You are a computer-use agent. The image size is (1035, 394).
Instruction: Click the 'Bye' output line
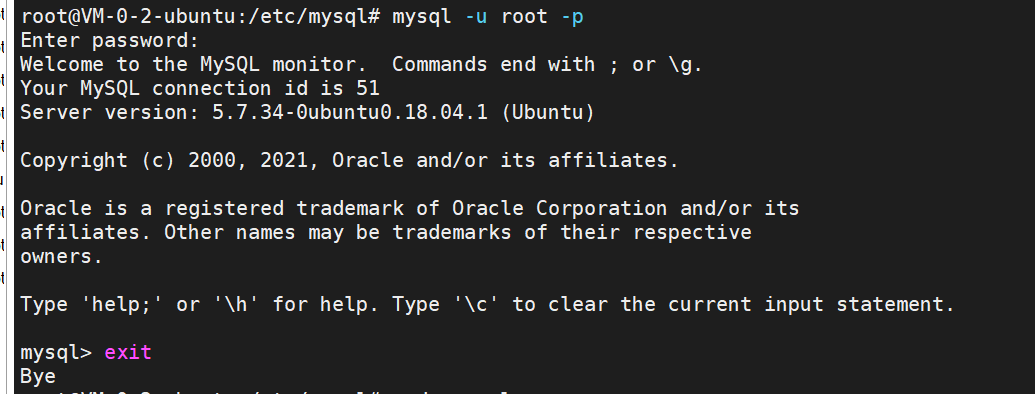[x=38, y=377]
